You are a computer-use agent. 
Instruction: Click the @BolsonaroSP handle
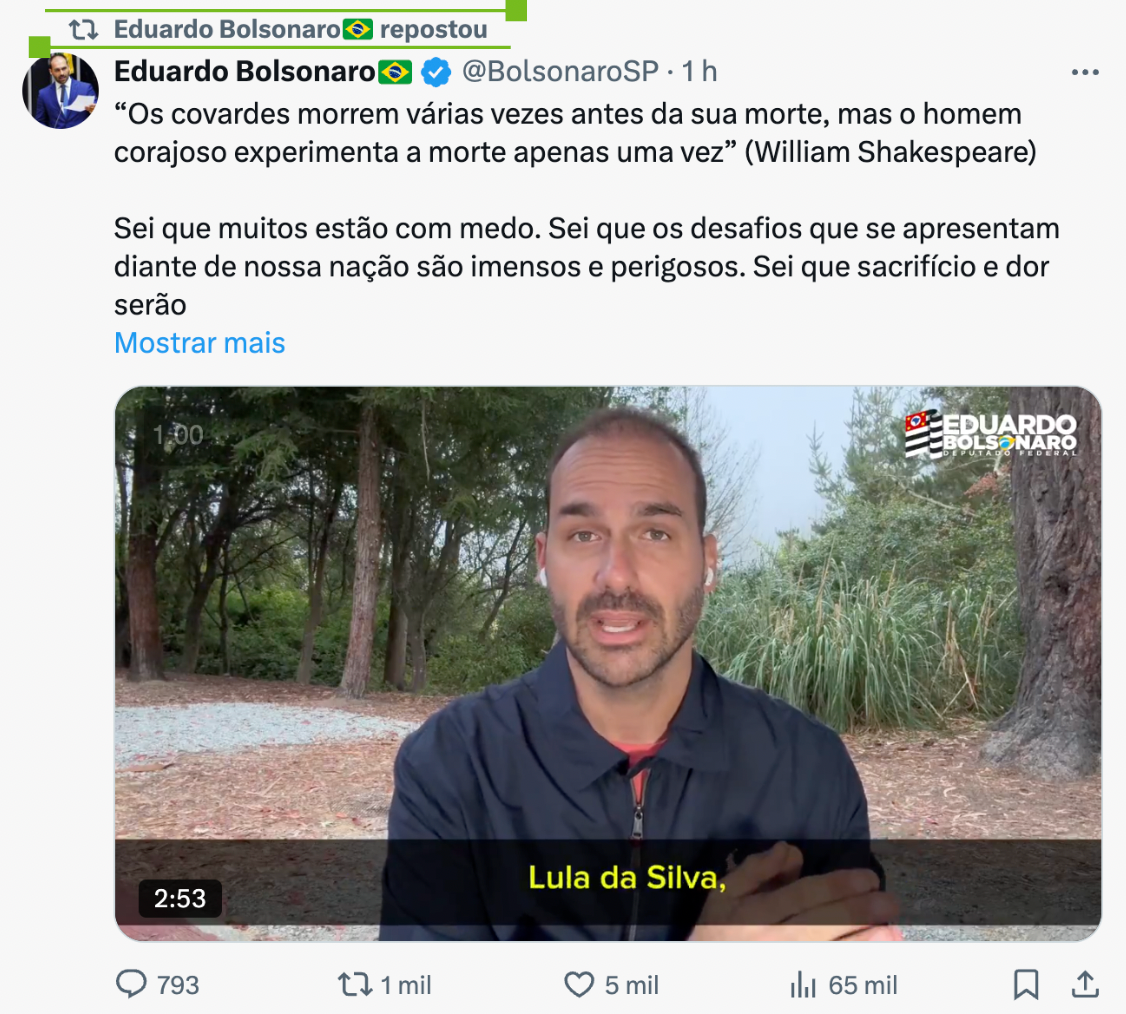pyautogui.click(x=560, y=71)
